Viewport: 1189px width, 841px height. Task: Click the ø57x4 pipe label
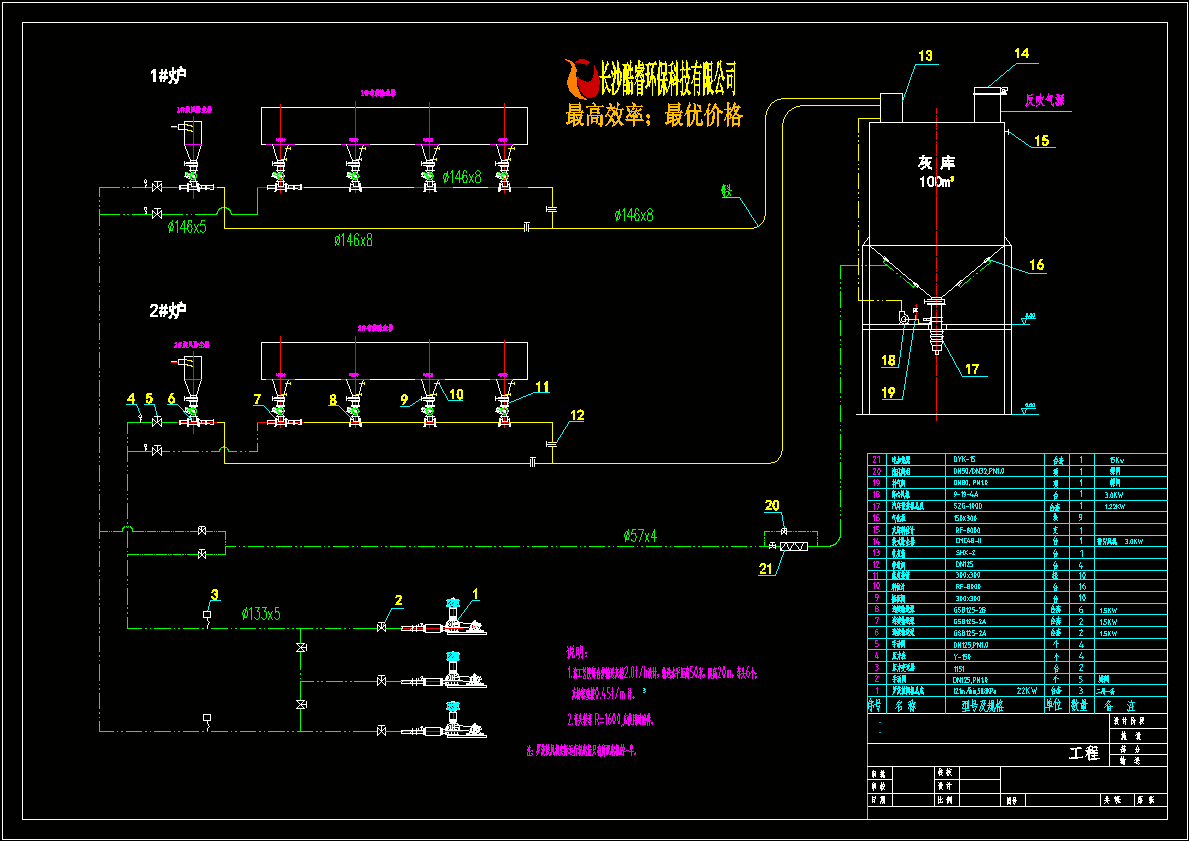pos(640,536)
